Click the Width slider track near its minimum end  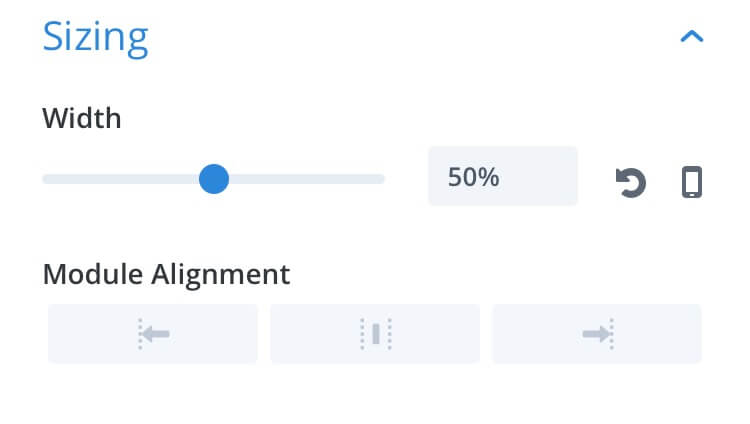coord(52,179)
